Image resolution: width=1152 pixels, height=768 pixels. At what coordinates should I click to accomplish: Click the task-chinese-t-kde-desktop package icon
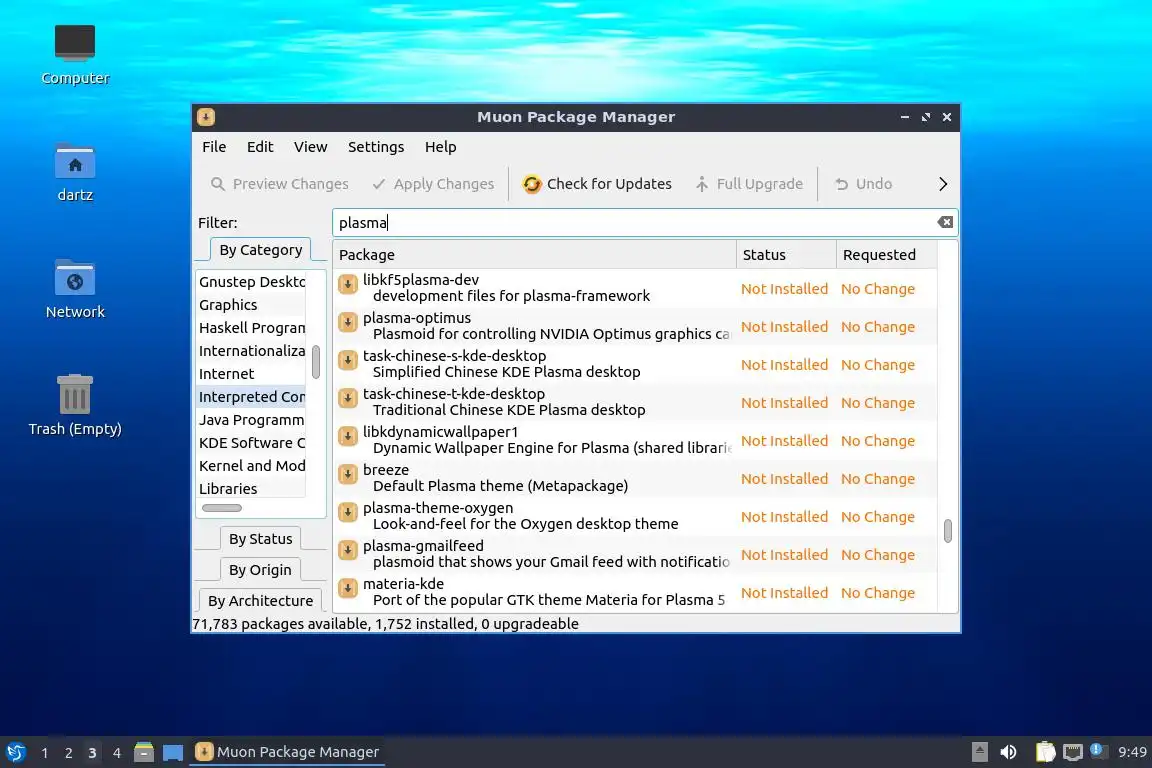348,398
